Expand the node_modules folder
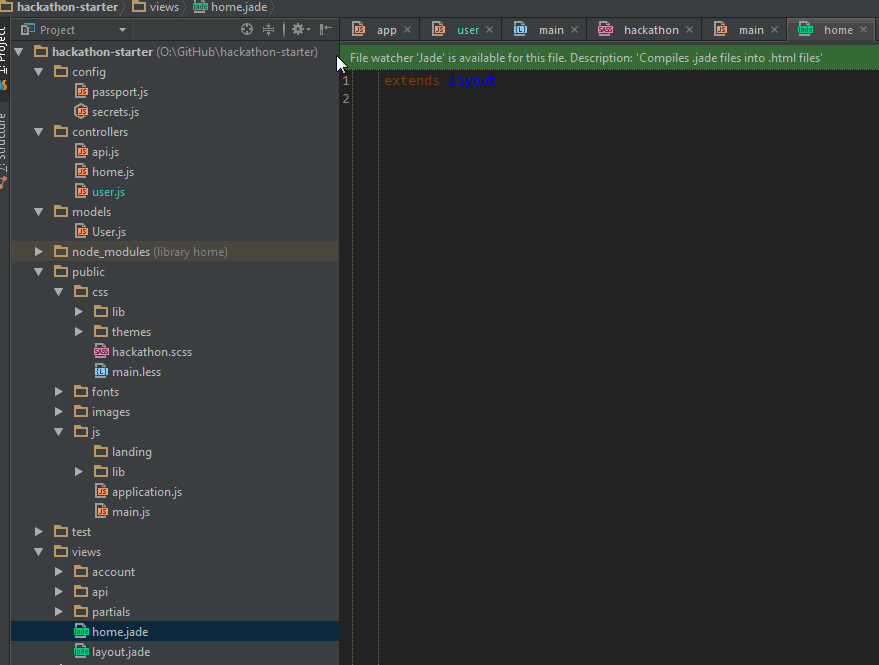Viewport: 879px width, 665px height. coord(39,252)
